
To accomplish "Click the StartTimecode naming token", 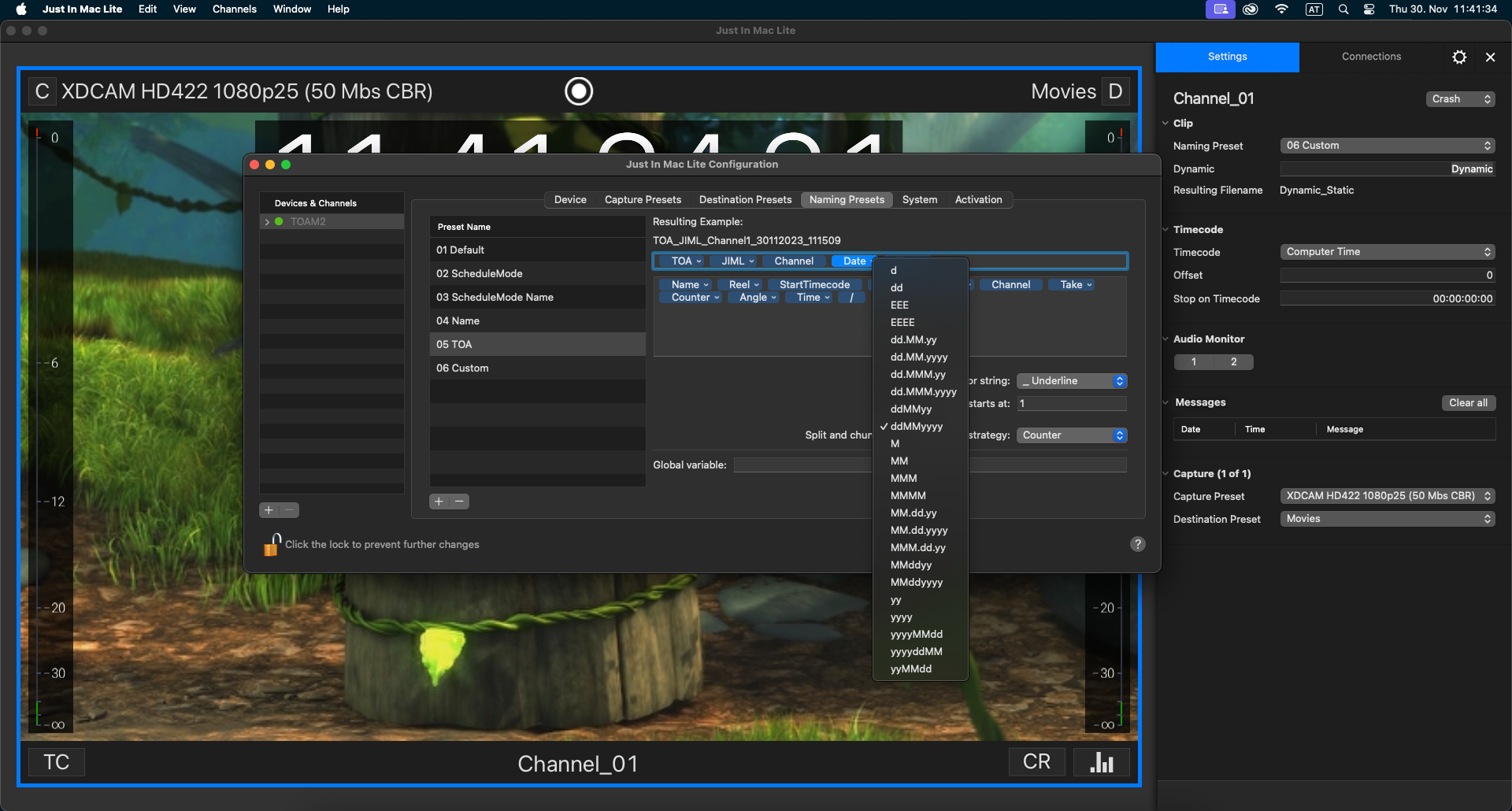I will (814, 285).
